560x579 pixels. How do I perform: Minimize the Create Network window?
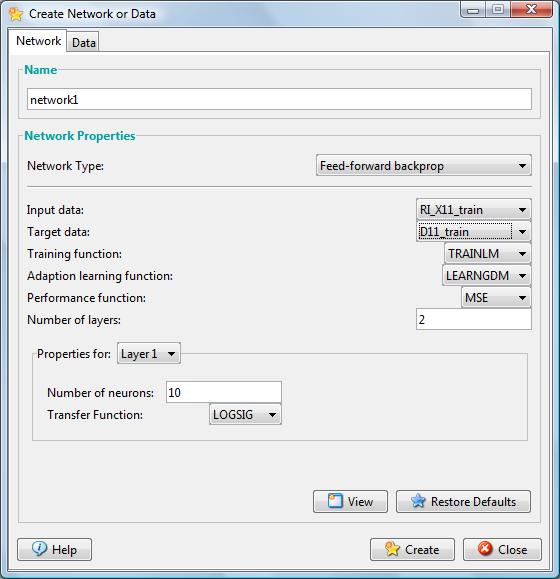click(473, 10)
